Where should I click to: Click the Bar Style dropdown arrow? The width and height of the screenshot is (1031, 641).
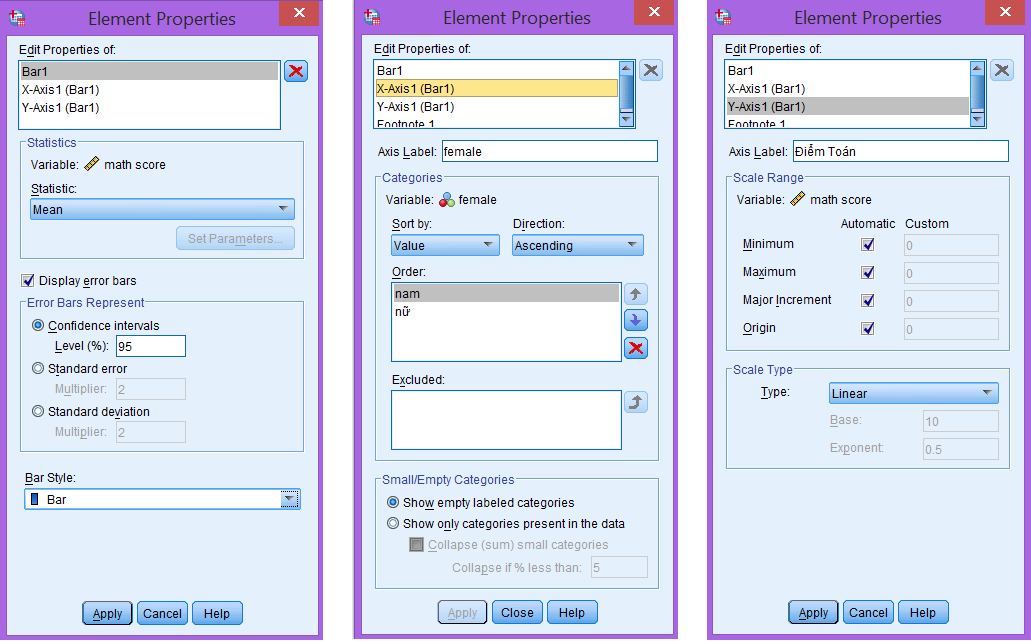coord(289,499)
